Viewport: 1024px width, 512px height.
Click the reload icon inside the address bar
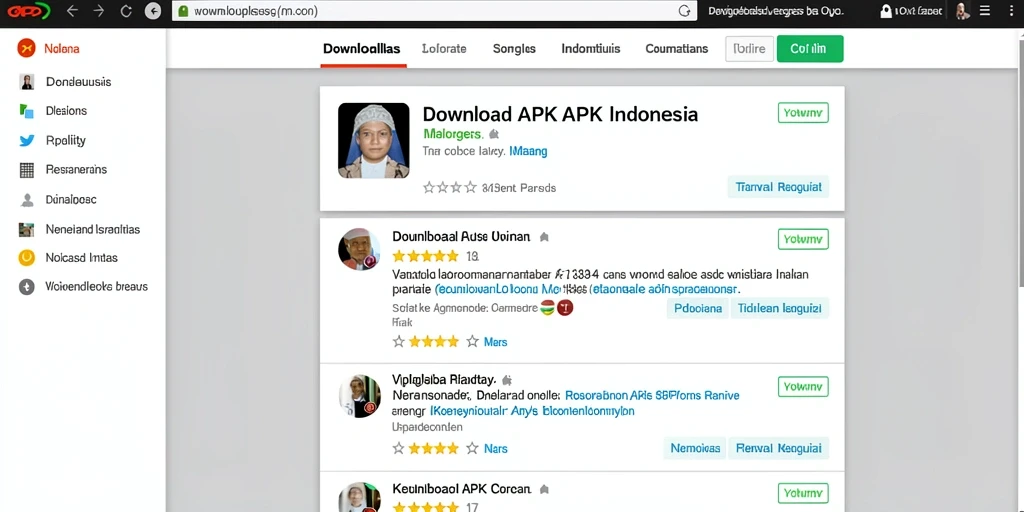(684, 10)
